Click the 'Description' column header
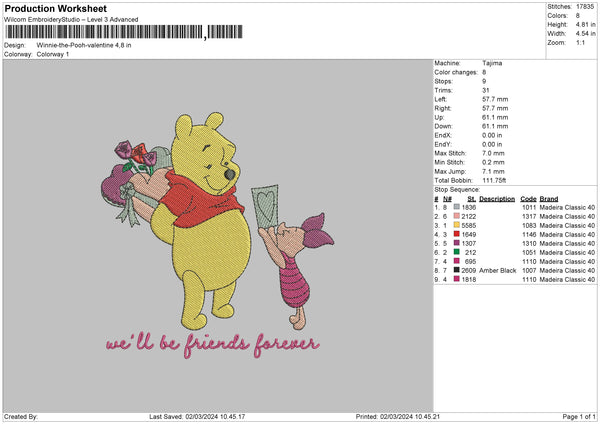The width and height of the screenshot is (600, 424). point(497,199)
